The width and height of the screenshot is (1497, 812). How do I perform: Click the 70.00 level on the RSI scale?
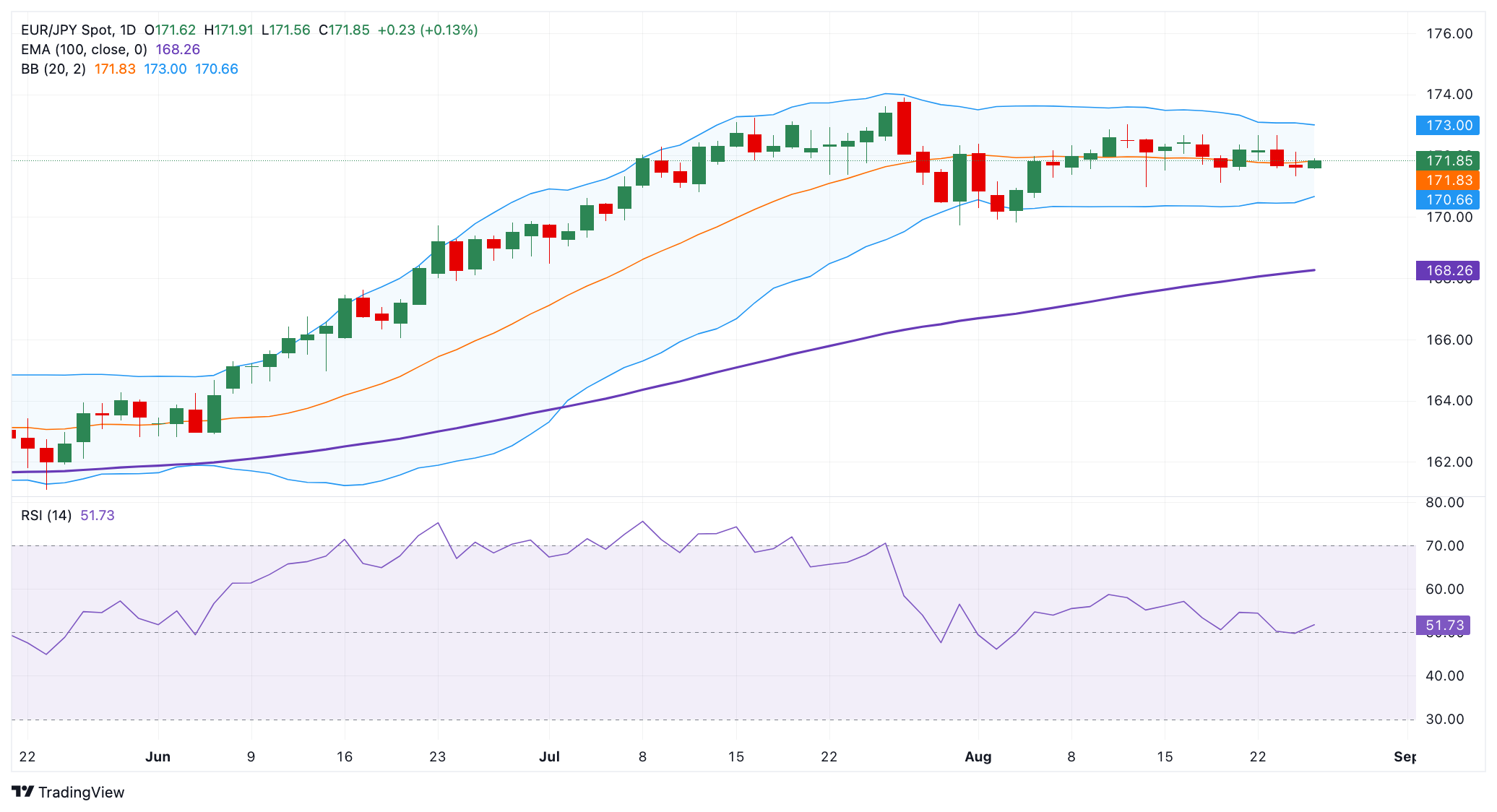(1444, 546)
